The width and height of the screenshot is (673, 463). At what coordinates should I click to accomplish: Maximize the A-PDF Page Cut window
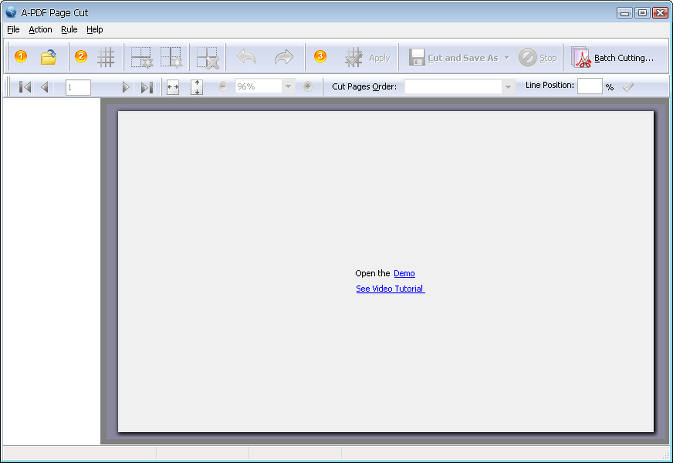tap(642, 13)
